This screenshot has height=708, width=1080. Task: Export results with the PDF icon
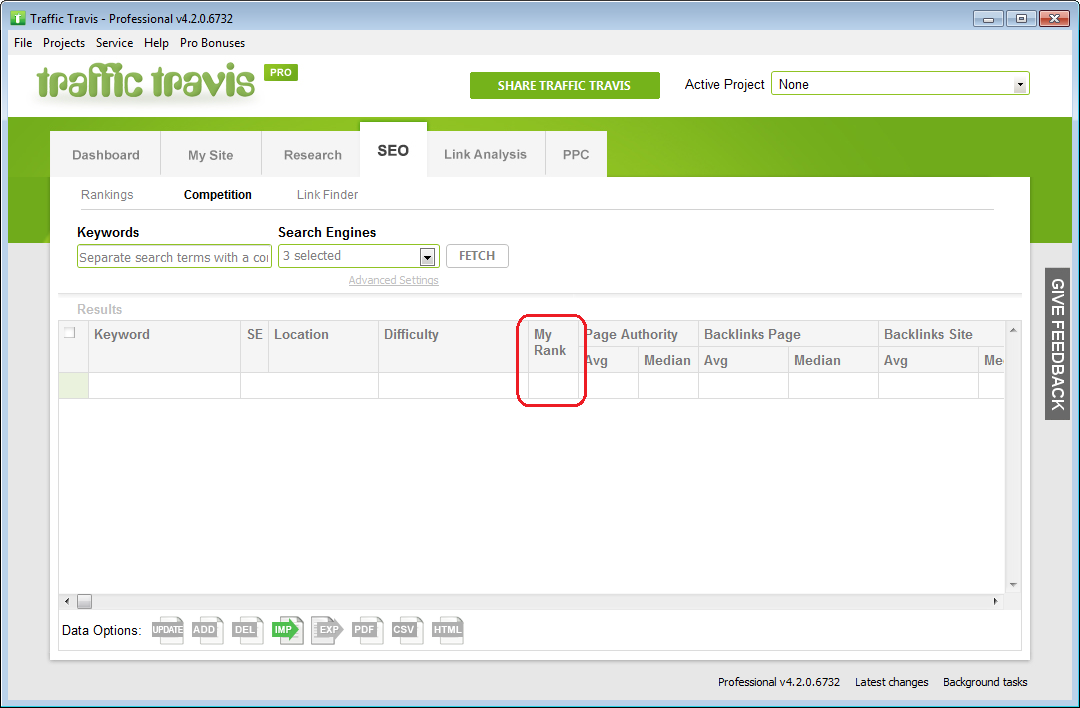[368, 629]
